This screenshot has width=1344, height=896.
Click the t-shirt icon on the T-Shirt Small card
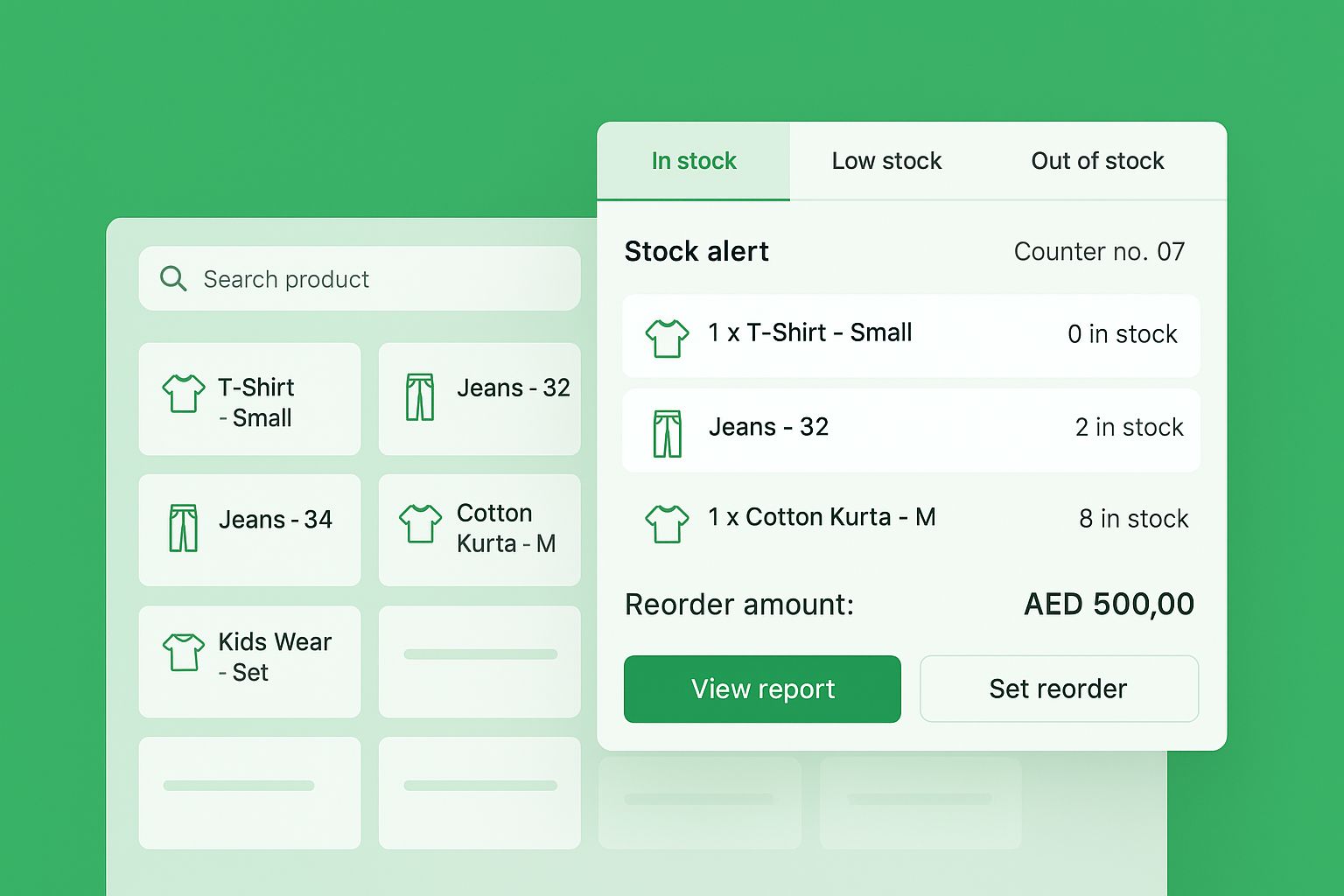[183, 395]
